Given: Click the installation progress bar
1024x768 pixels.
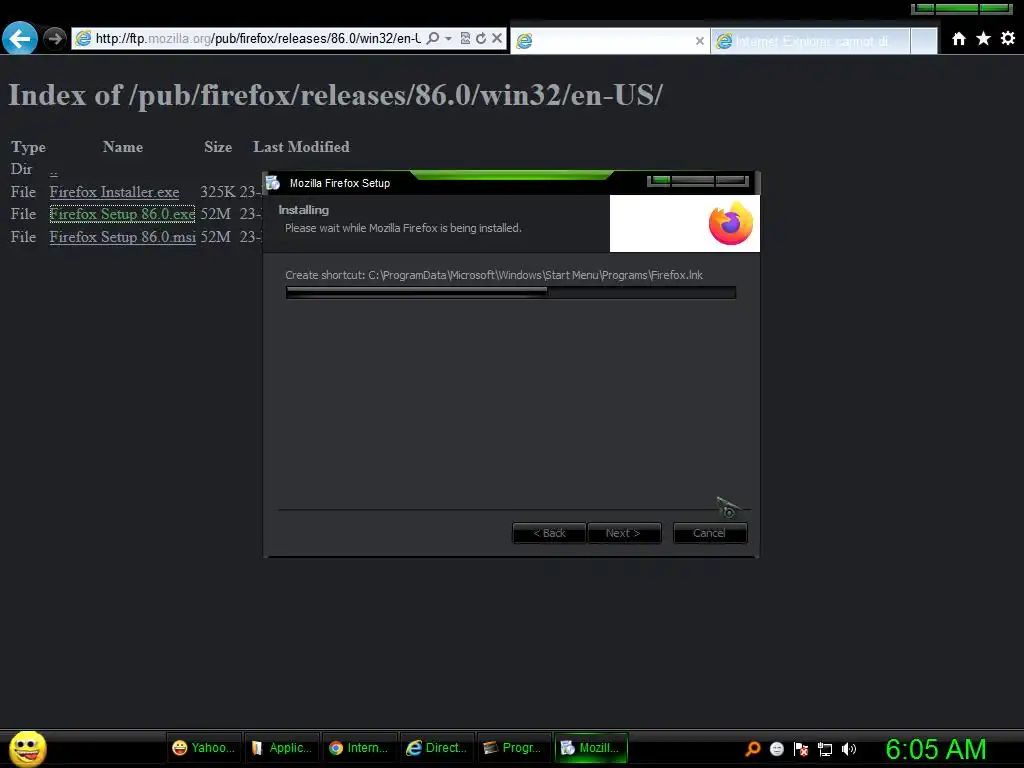Looking at the screenshot, I should (511, 293).
